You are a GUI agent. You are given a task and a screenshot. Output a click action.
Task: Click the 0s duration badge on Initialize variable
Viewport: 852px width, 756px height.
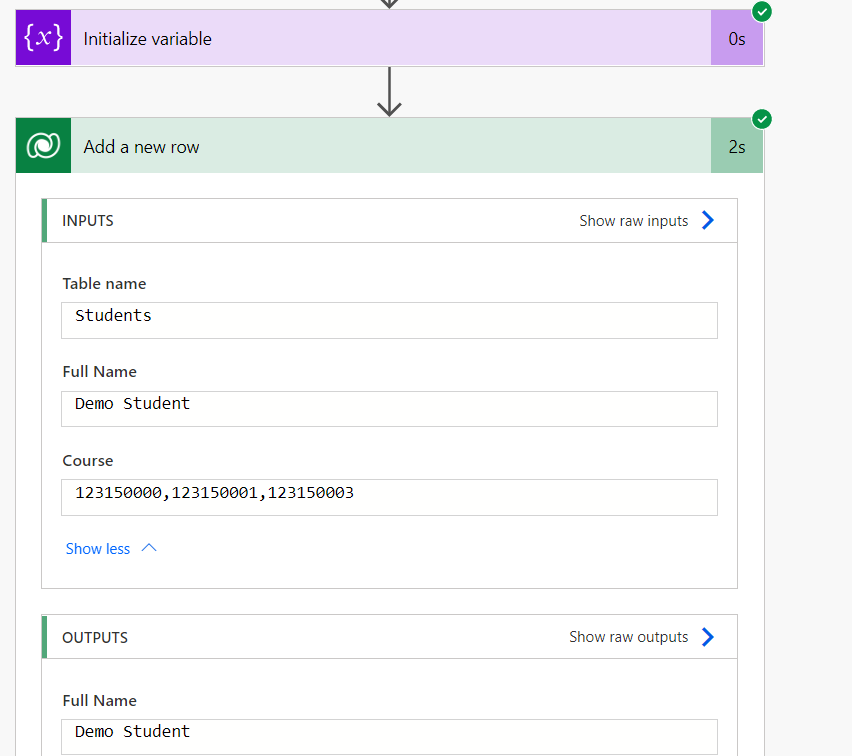click(x=736, y=38)
